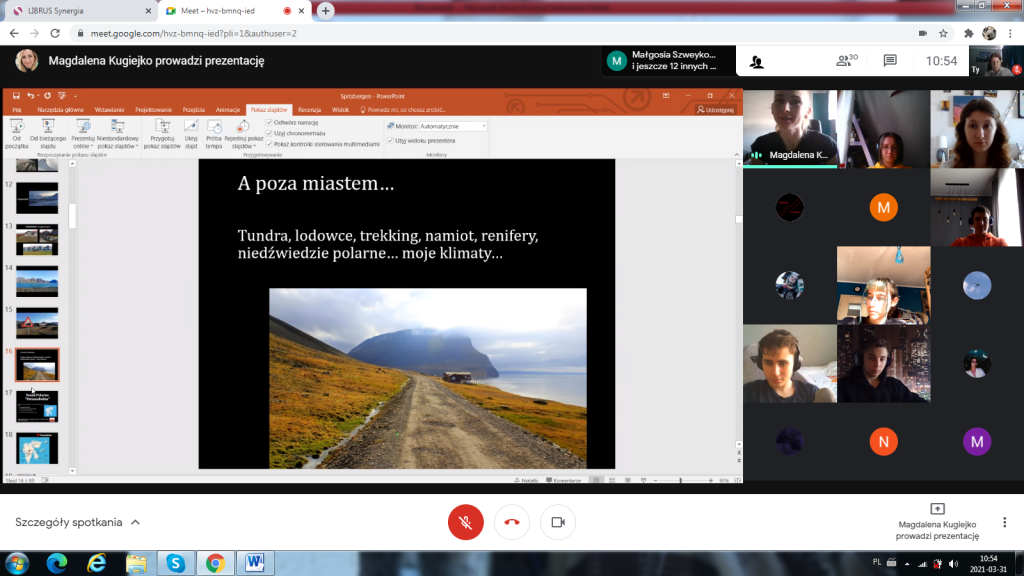Click Magdalena Kugiejko prowadzi prezentację button
1024x576 pixels.
pyautogui.click(x=937, y=522)
